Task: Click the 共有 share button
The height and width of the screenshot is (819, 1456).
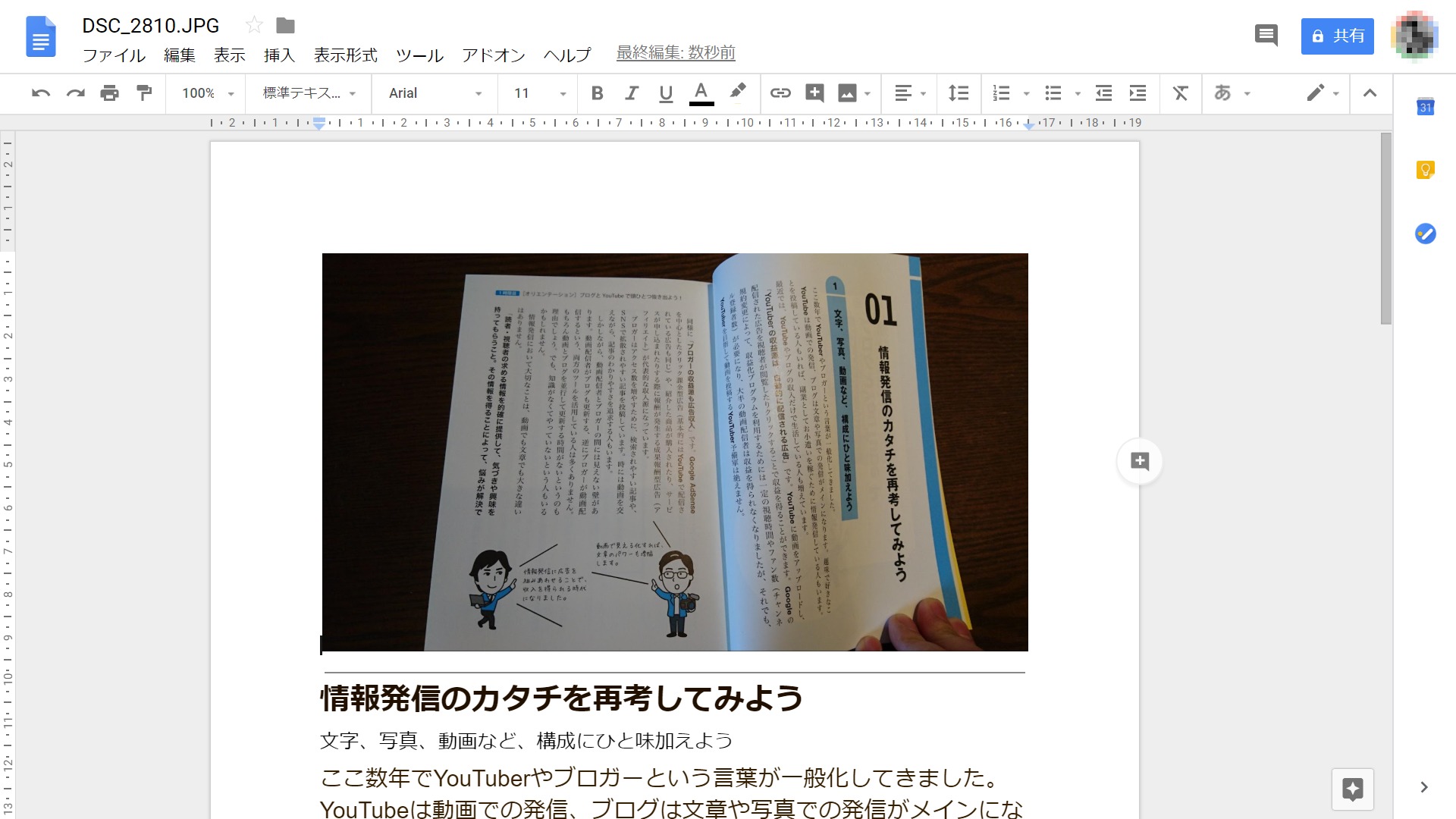Action: click(x=1338, y=36)
